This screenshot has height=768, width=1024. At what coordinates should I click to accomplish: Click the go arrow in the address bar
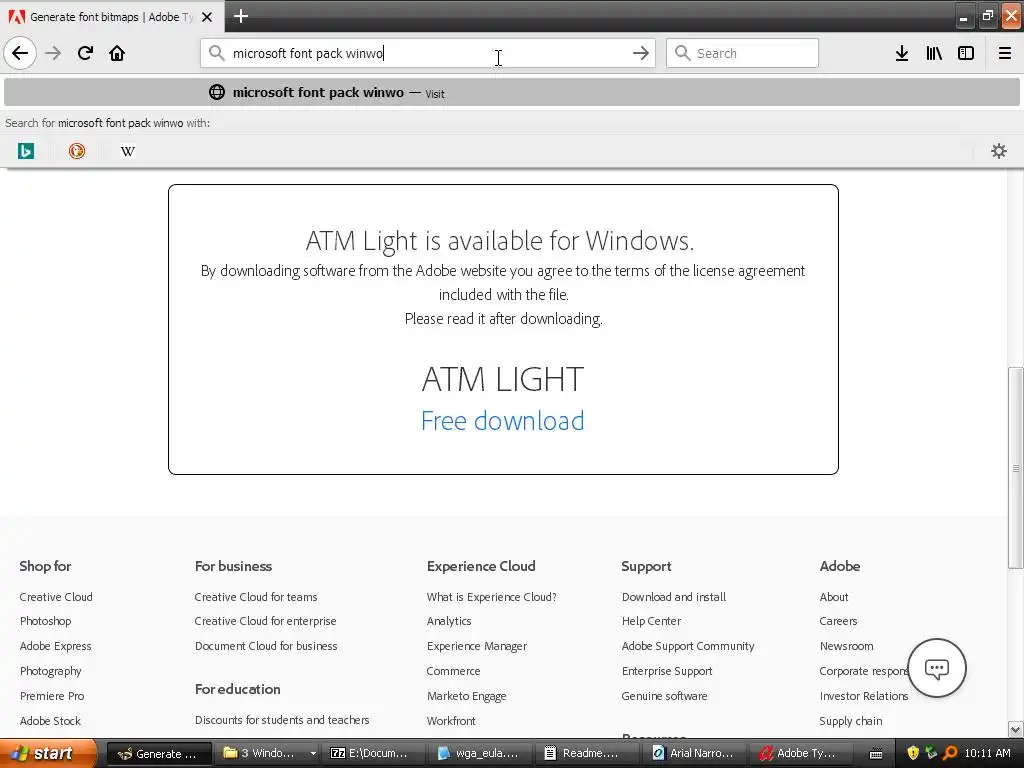(641, 53)
